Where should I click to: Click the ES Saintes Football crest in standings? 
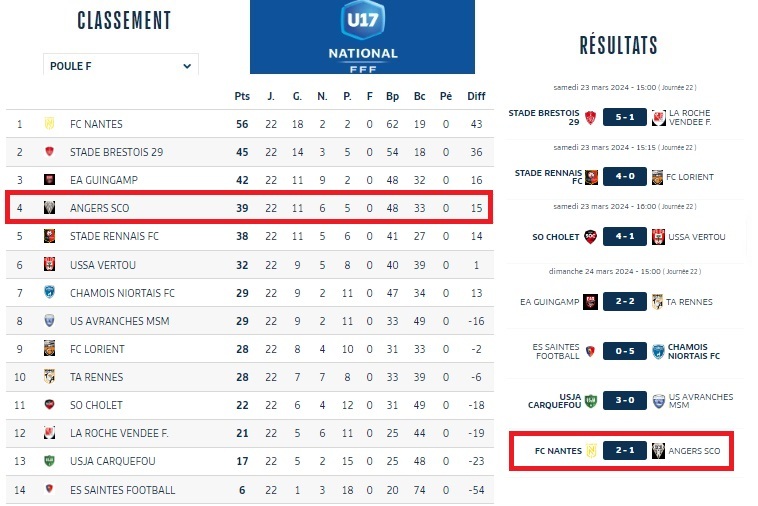(48, 490)
